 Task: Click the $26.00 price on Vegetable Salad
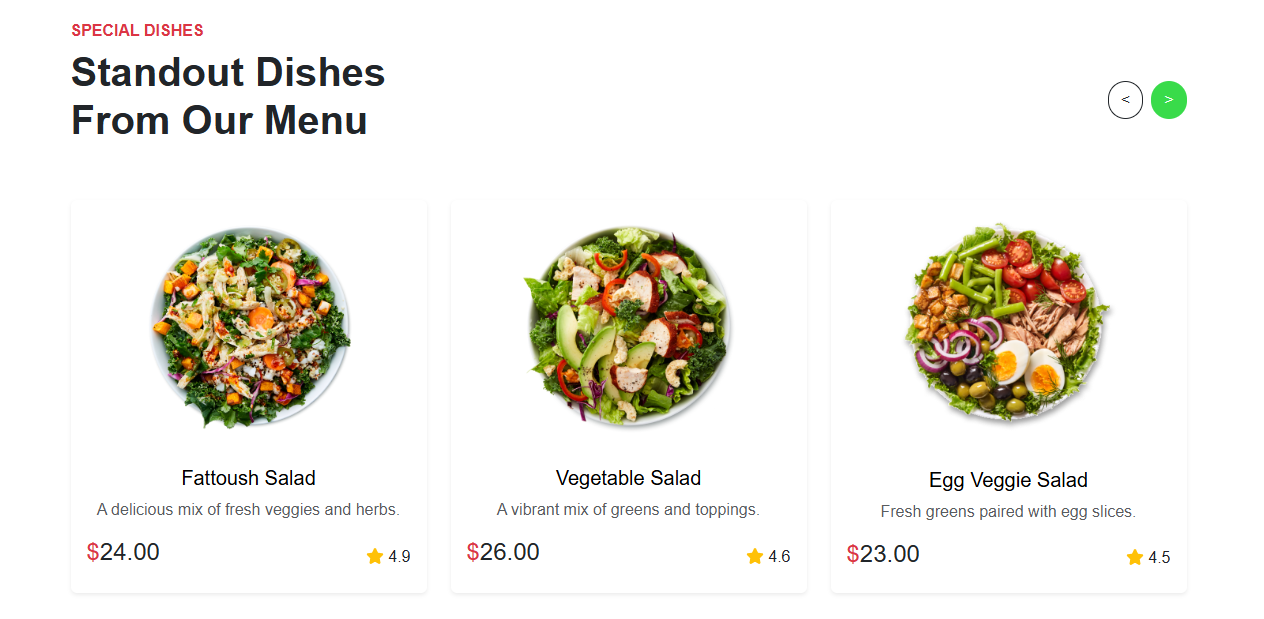tap(503, 551)
